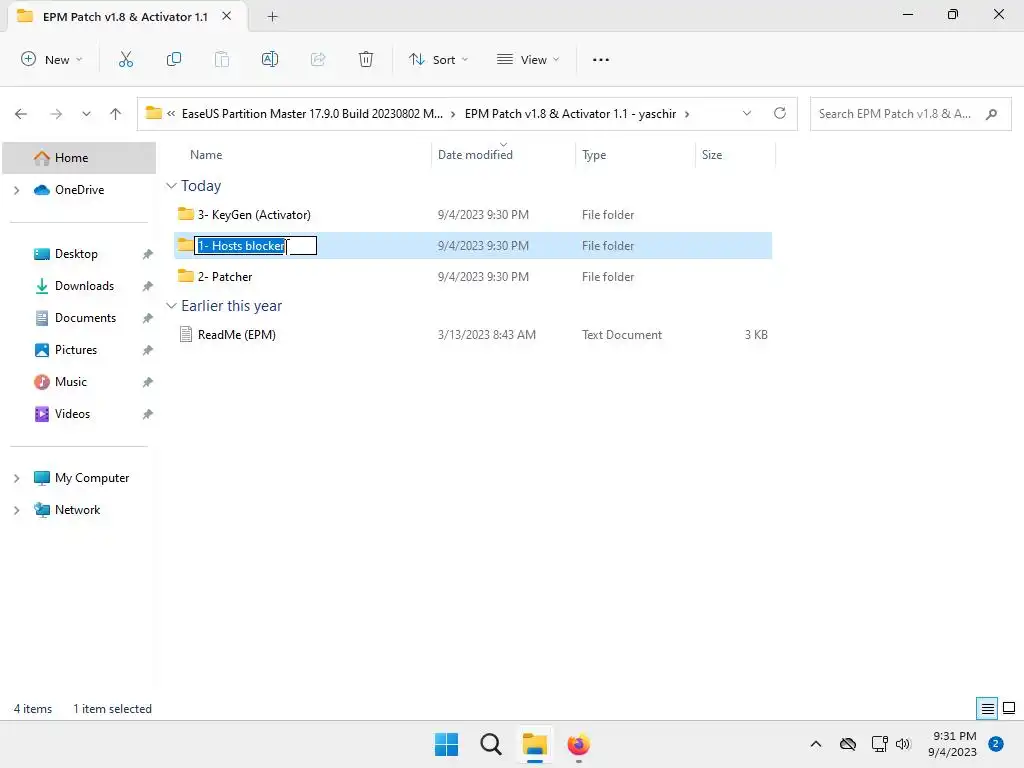1024x768 pixels.
Task: Click the folder rename text box
Action: coord(256,246)
